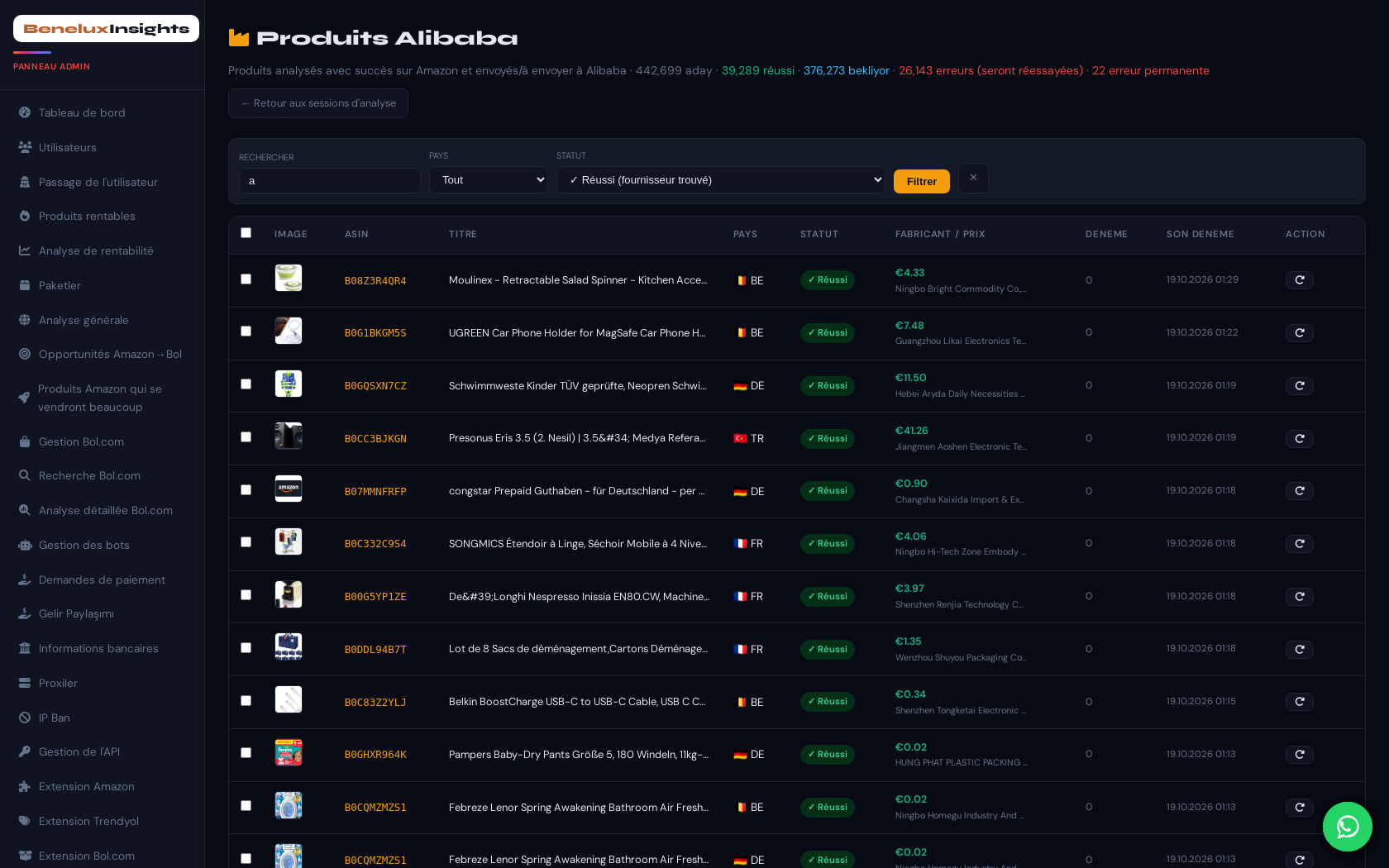Click retry icon for ASIN B08Z3R4QR4
The height and width of the screenshot is (868, 1389).
[1299, 280]
